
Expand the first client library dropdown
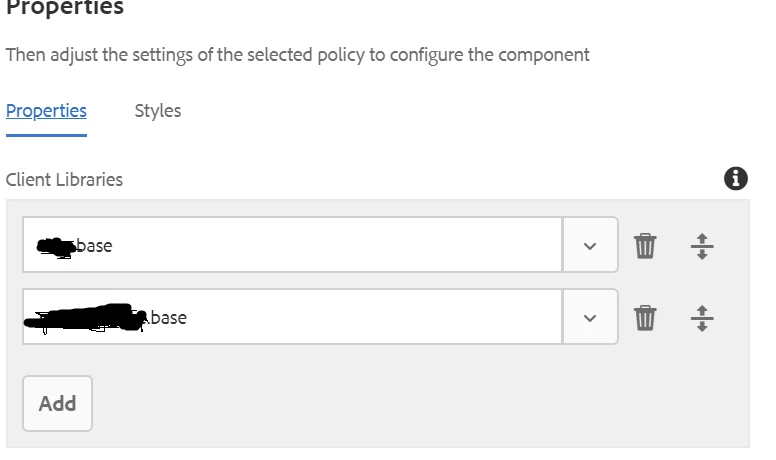coord(590,245)
